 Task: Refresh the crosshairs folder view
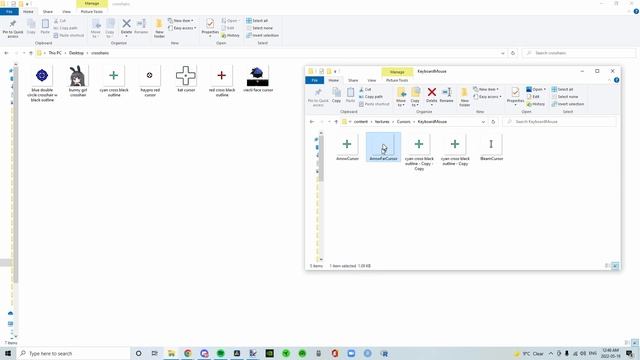click(x=513, y=53)
